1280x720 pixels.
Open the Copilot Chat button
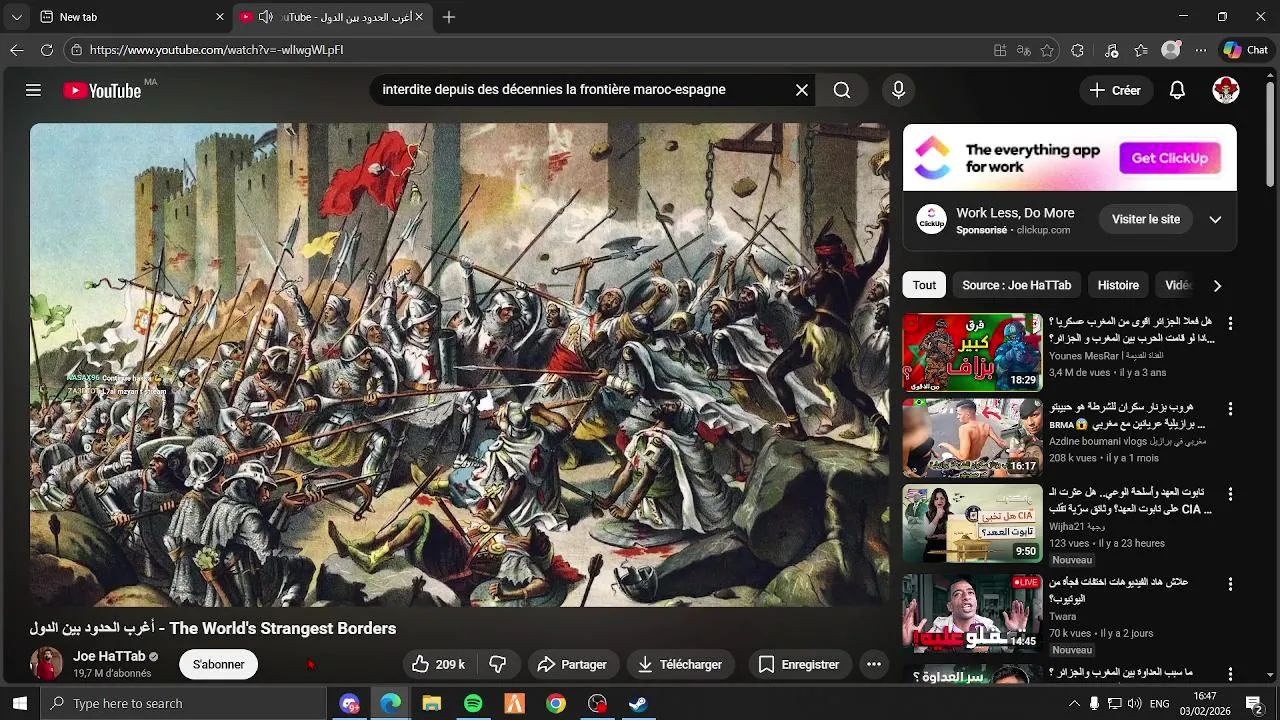(x=1246, y=50)
